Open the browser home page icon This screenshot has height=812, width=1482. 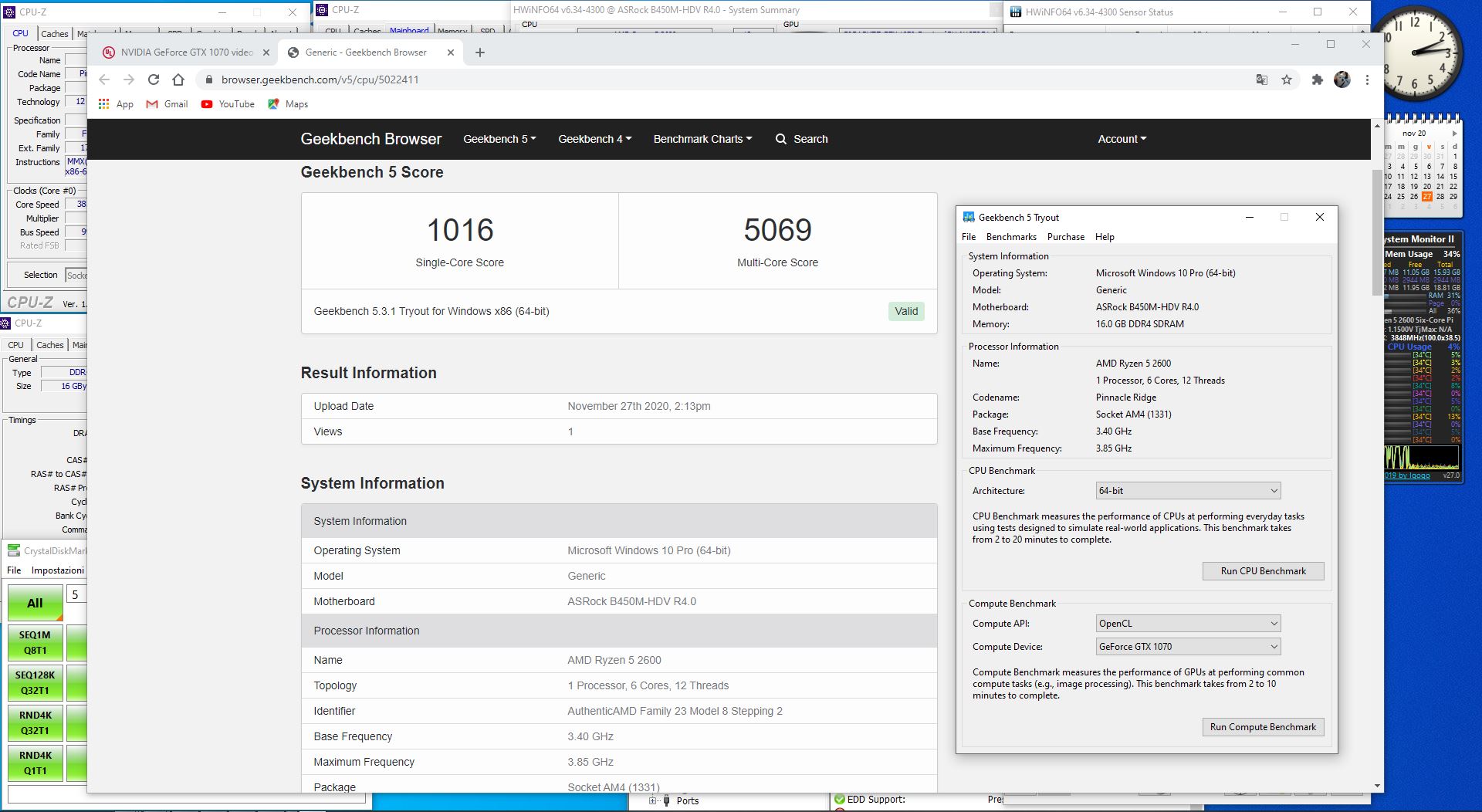(178, 80)
